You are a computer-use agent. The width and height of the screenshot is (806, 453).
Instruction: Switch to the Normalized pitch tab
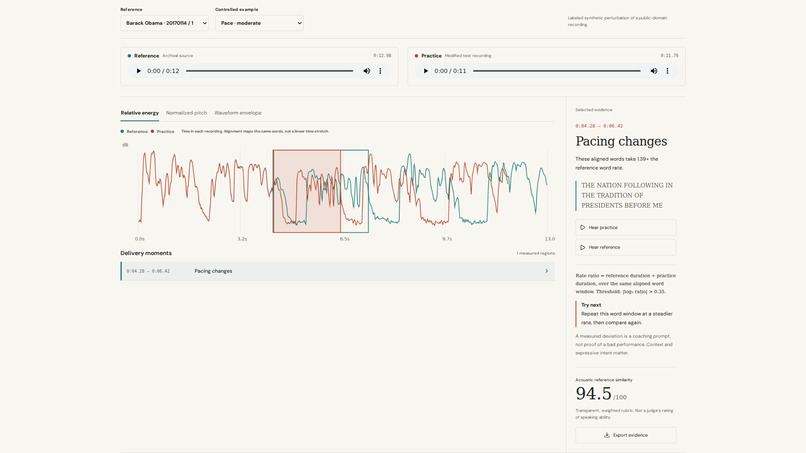tap(186, 113)
